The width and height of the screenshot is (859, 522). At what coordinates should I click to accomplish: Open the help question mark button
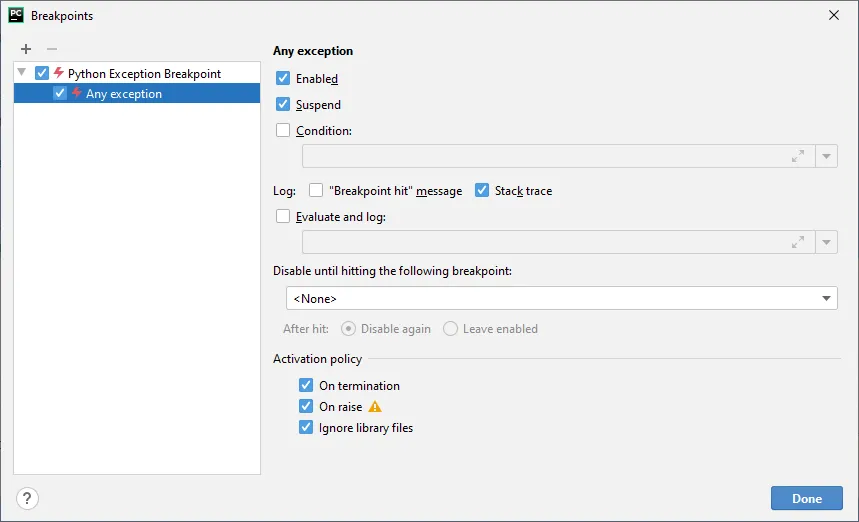27,498
